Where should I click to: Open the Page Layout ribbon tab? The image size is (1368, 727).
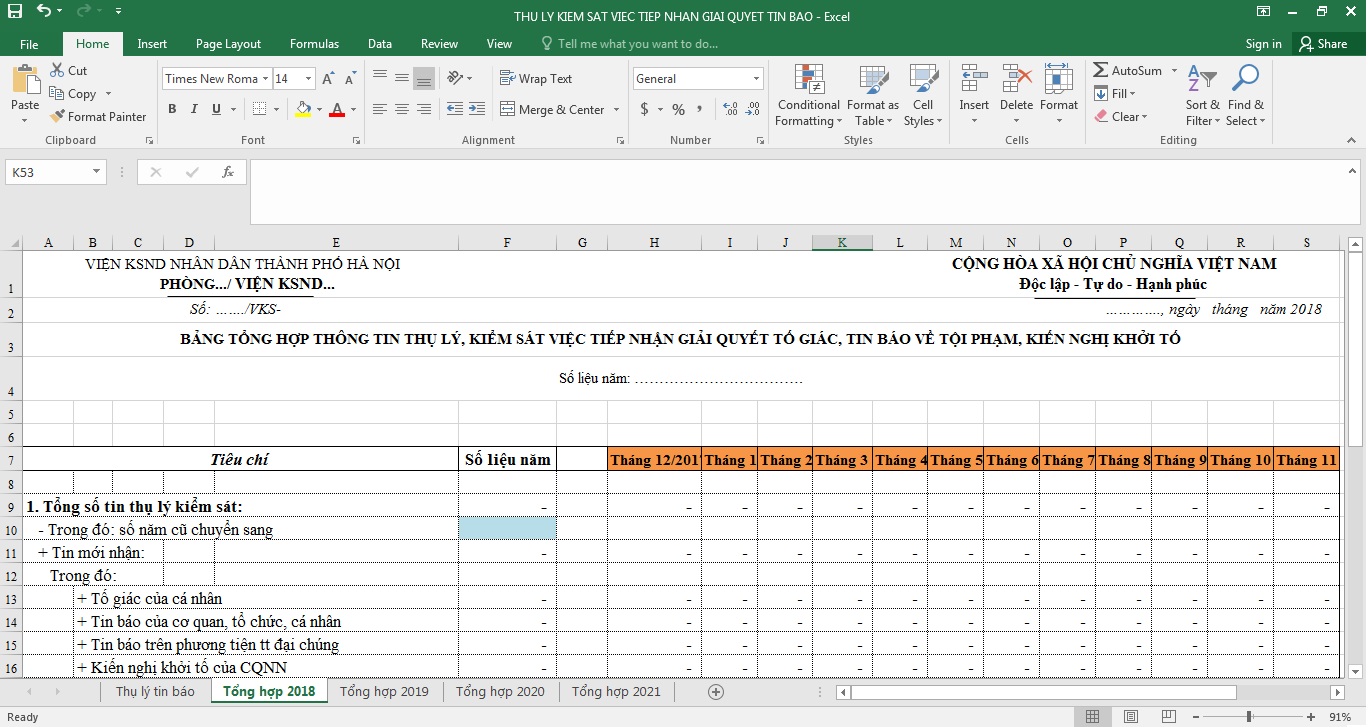(228, 44)
